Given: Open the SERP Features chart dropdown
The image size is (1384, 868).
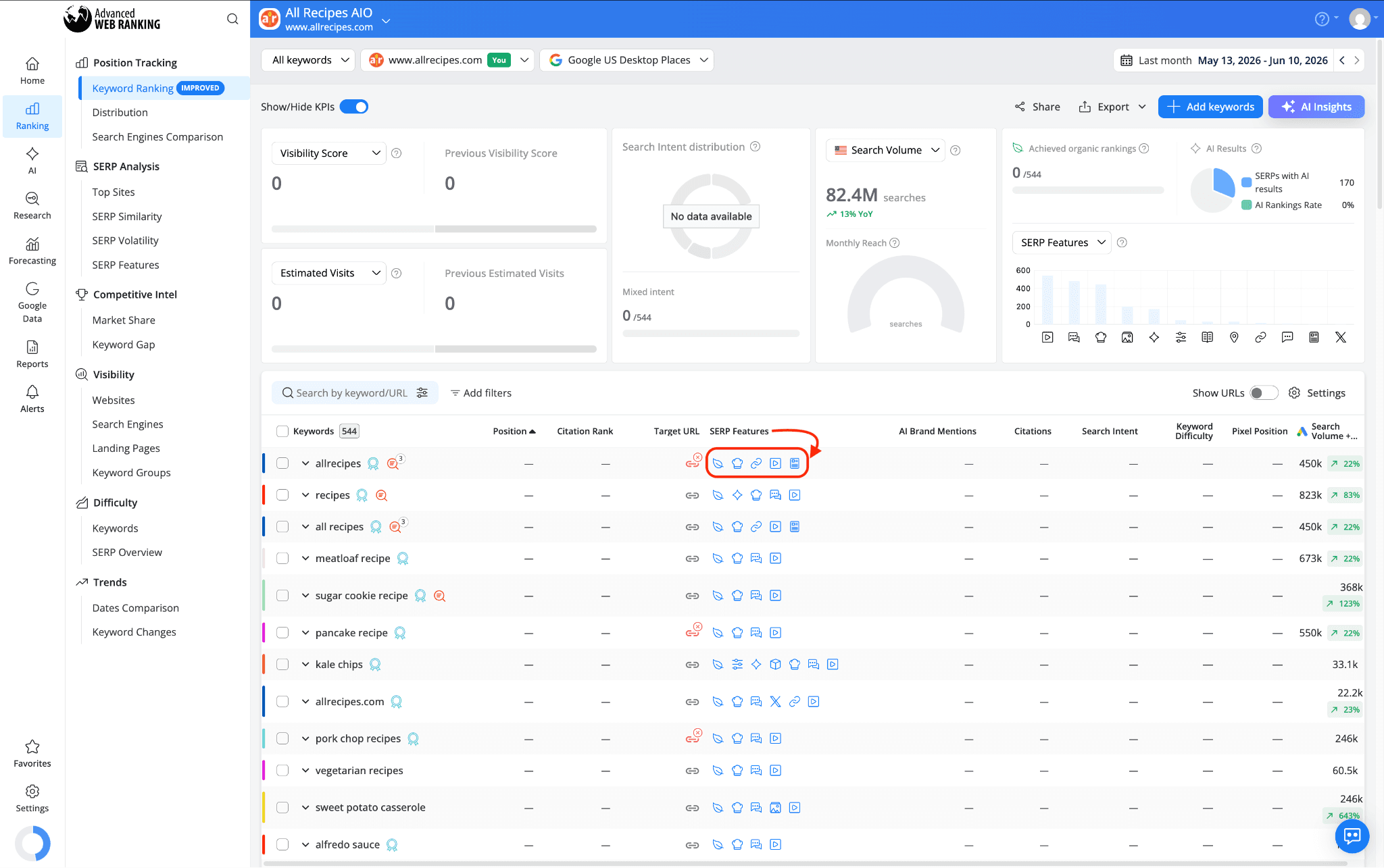Looking at the screenshot, I should (x=1062, y=242).
